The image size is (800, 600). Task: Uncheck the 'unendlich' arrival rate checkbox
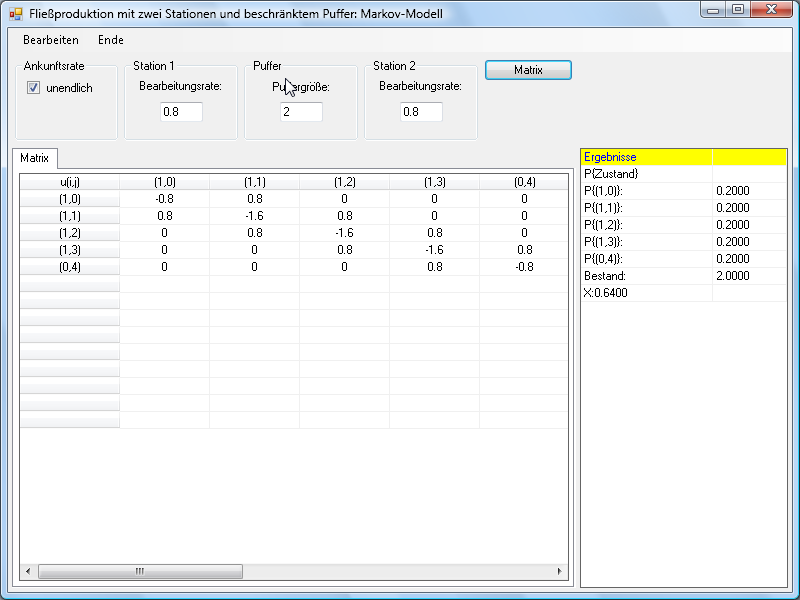coord(33,88)
